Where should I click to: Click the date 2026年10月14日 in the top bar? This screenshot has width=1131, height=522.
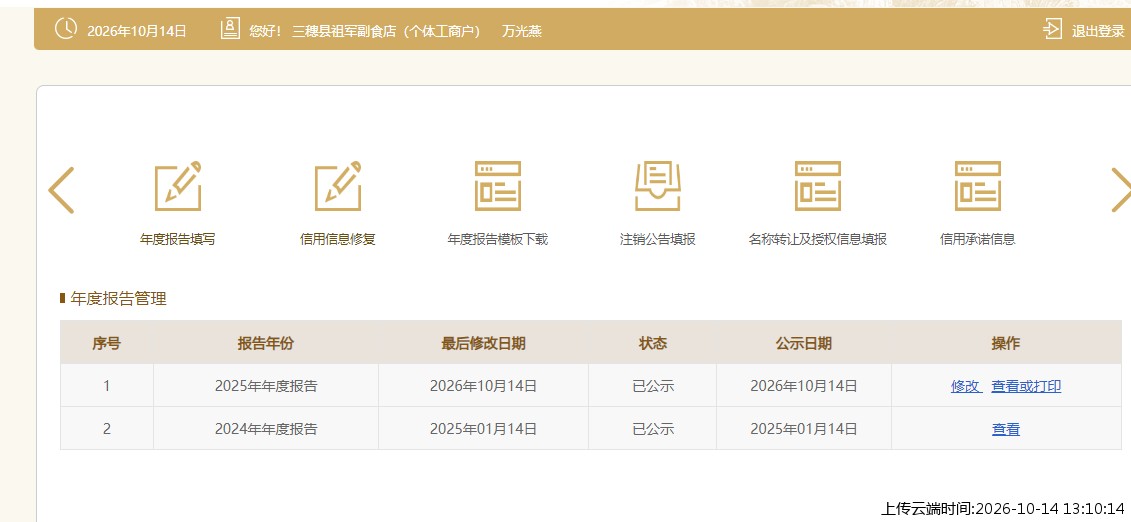pos(137,31)
